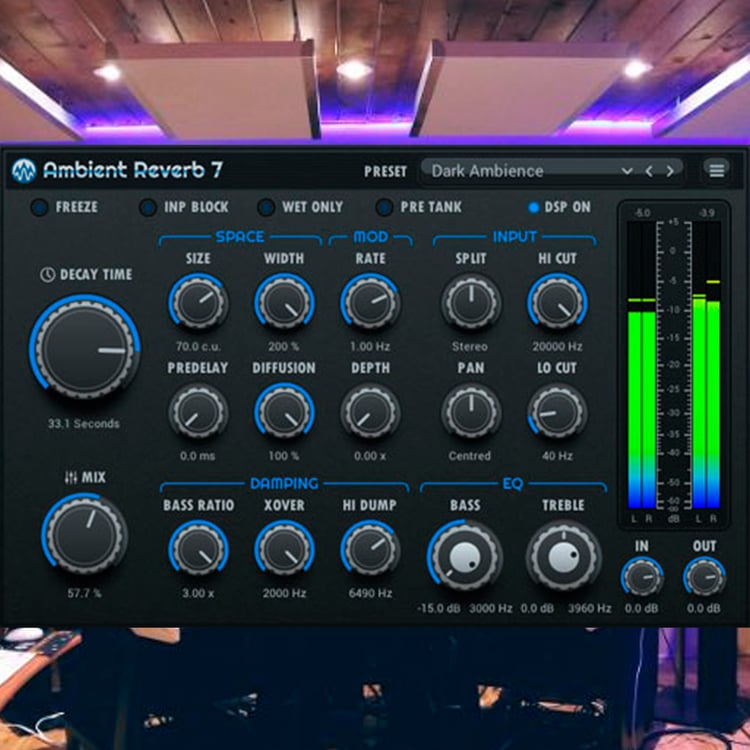Select the previous preset arrow
The width and height of the screenshot is (750, 750).
coord(649,171)
